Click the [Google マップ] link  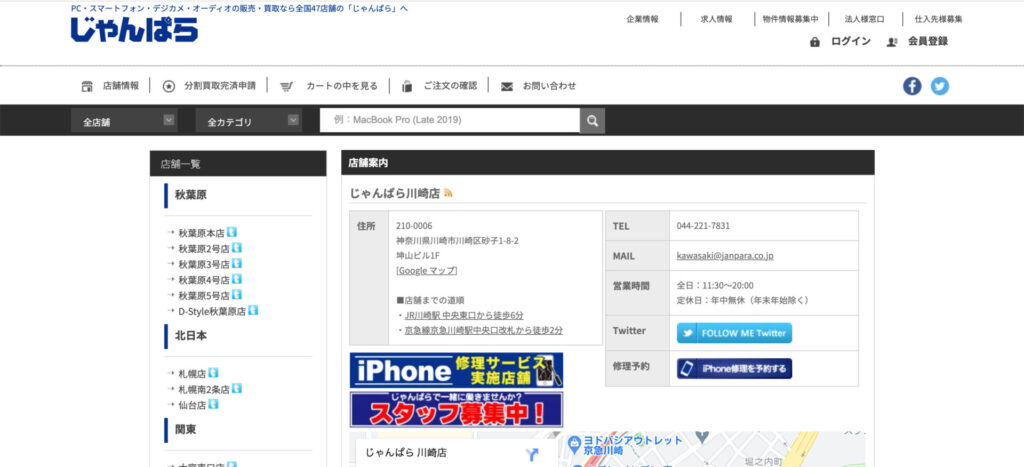tap(426, 270)
